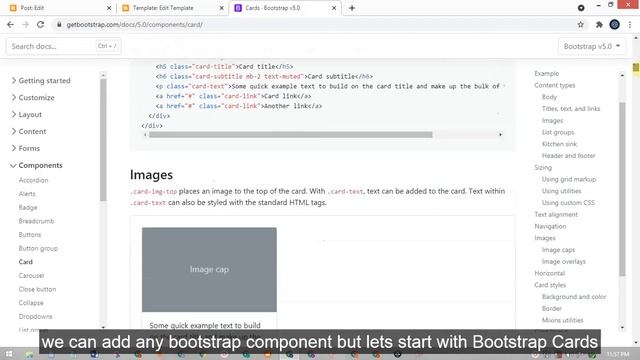Jump to Header and footer section

point(568,156)
